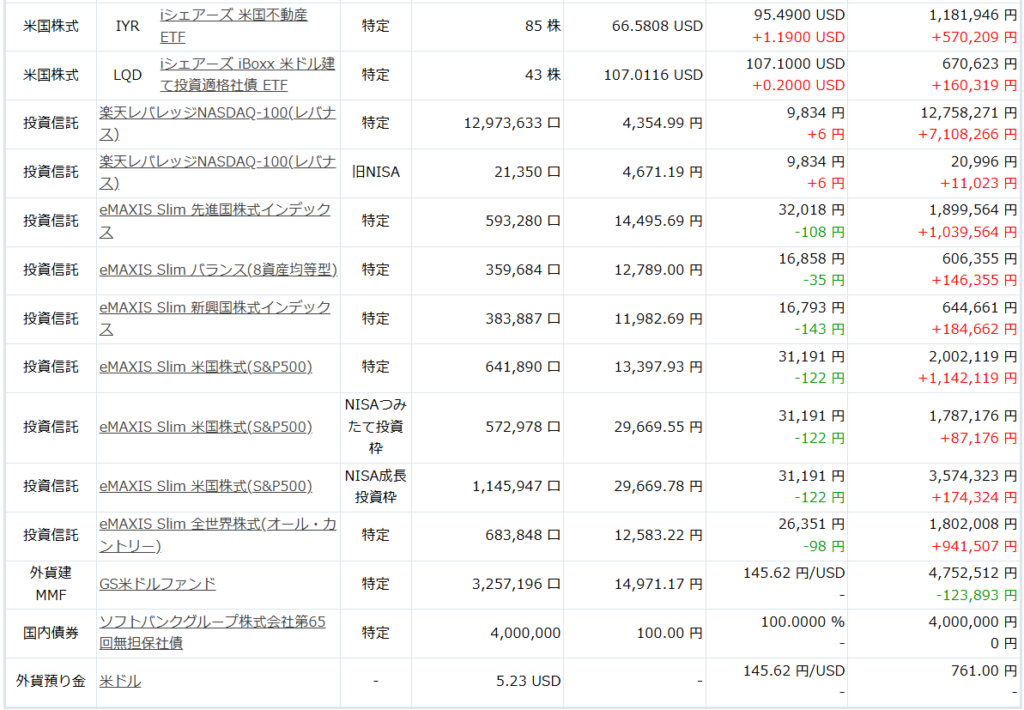Select the balance "5.23 USD"
1024x710 pixels.
click(528, 681)
